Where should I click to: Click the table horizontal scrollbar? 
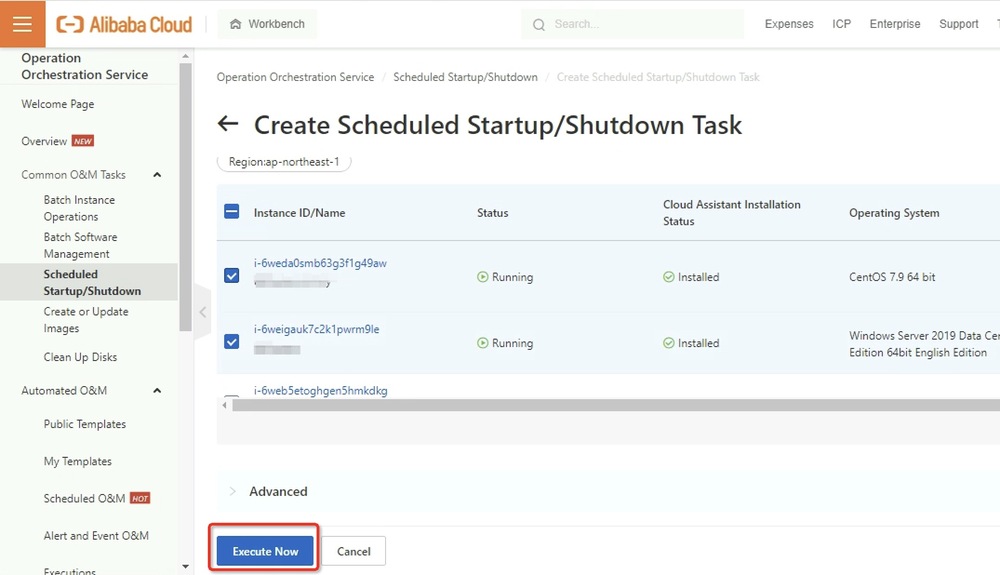pyautogui.click(x=616, y=405)
